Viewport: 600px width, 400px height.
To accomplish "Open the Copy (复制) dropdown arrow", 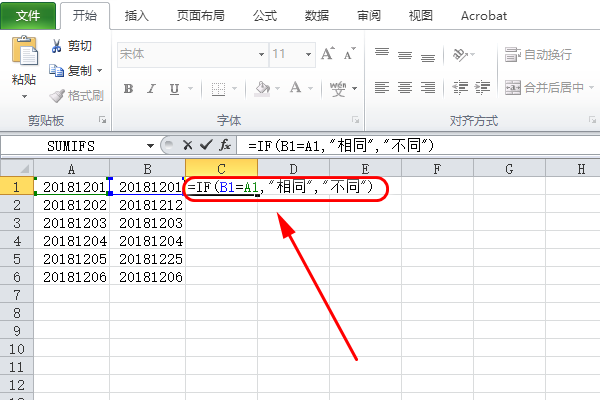I will [99, 70].
